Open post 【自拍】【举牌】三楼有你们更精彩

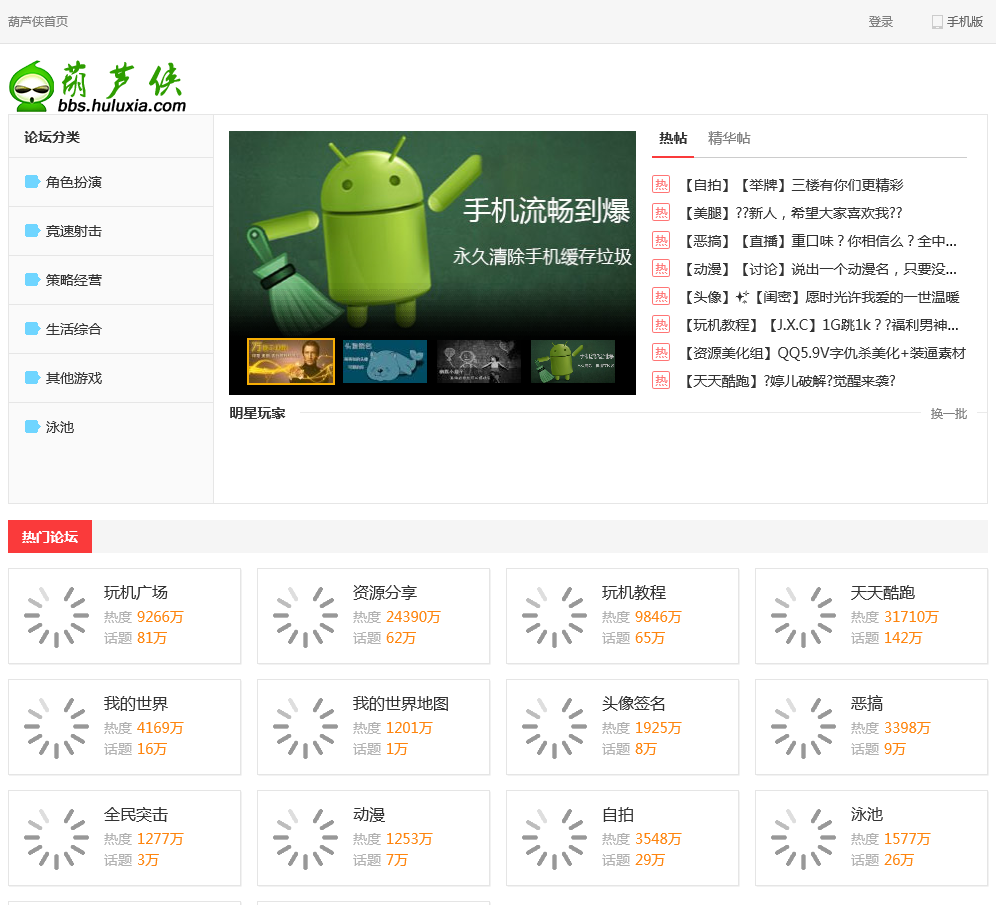[793, 185]
